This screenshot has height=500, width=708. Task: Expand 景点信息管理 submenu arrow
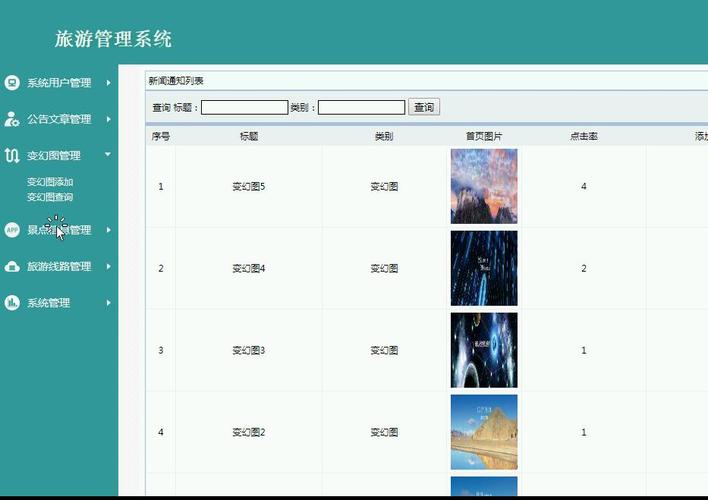pos(108,230)
